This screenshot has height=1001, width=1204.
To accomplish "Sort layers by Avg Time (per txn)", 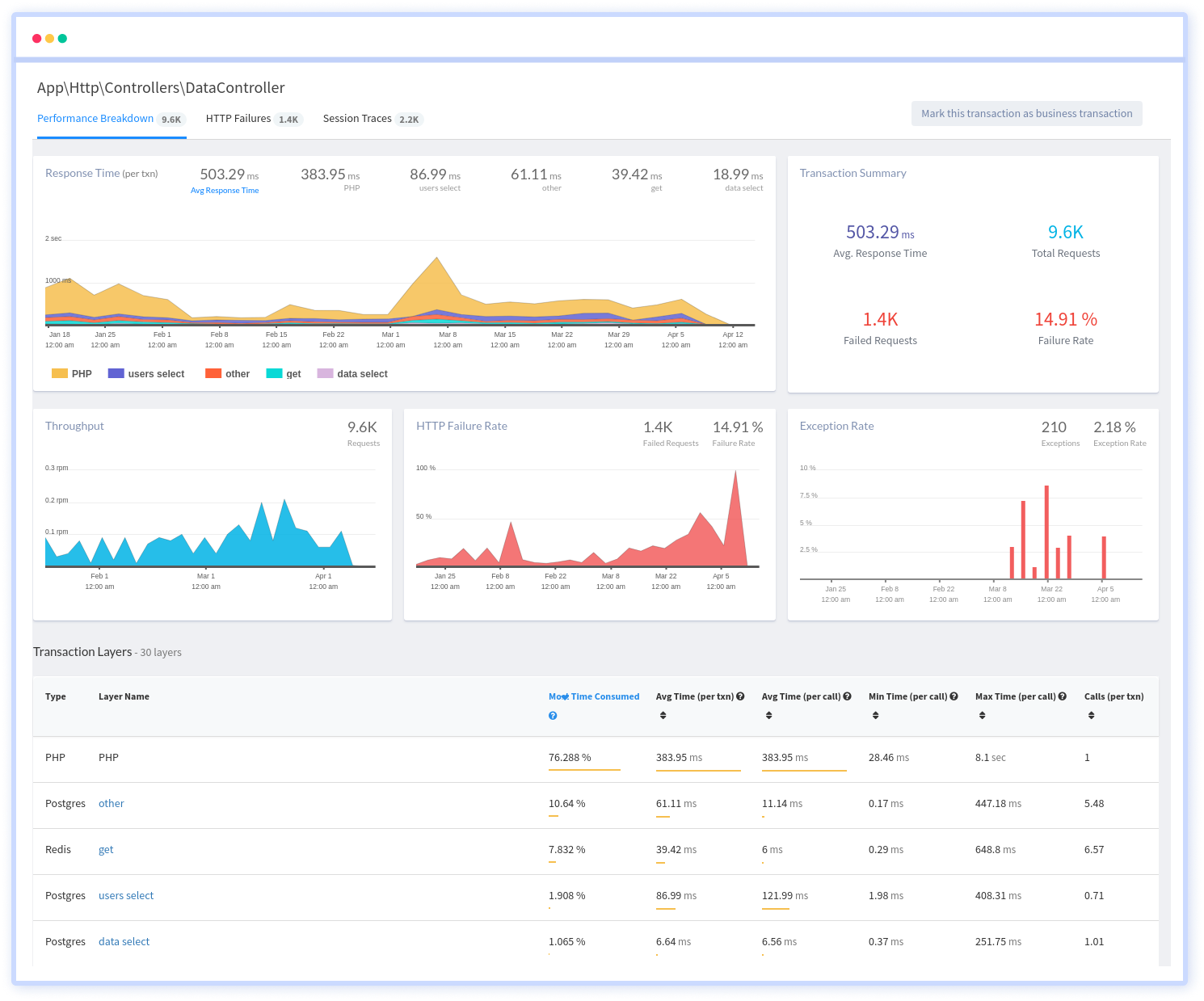I will coord(663,715).
